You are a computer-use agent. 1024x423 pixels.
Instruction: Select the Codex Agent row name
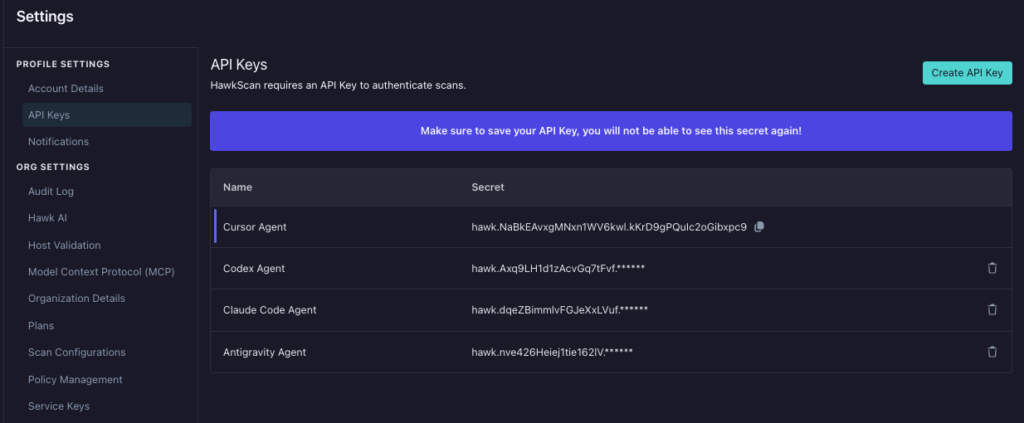[x=254, y=268]
